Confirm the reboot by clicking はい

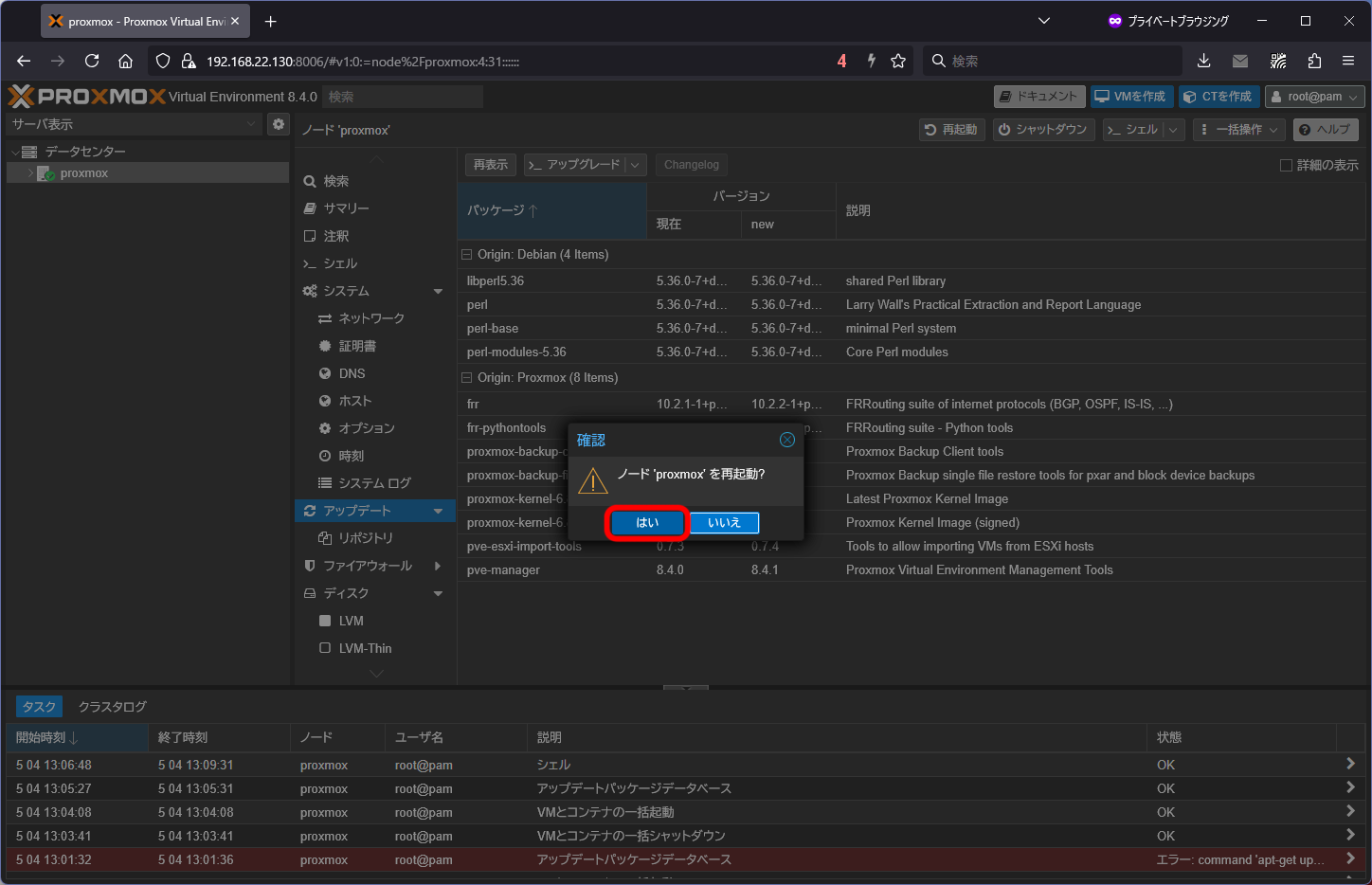point(647,523)
